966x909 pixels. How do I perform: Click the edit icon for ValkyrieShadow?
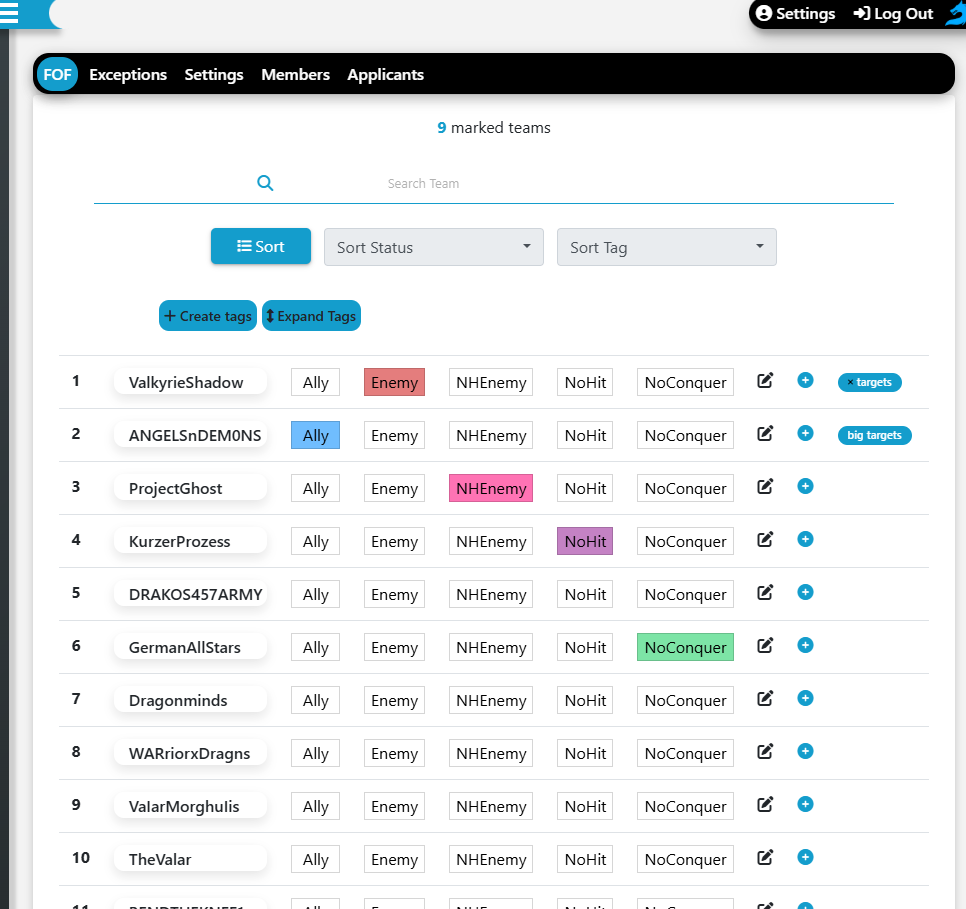765,381
